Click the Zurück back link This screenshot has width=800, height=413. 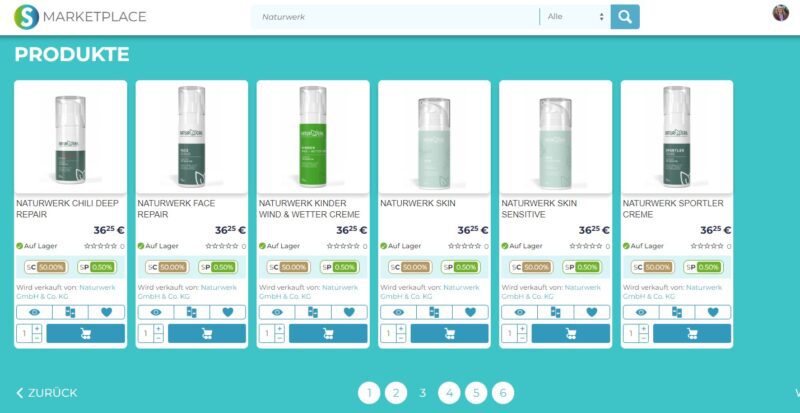[47, 393]
